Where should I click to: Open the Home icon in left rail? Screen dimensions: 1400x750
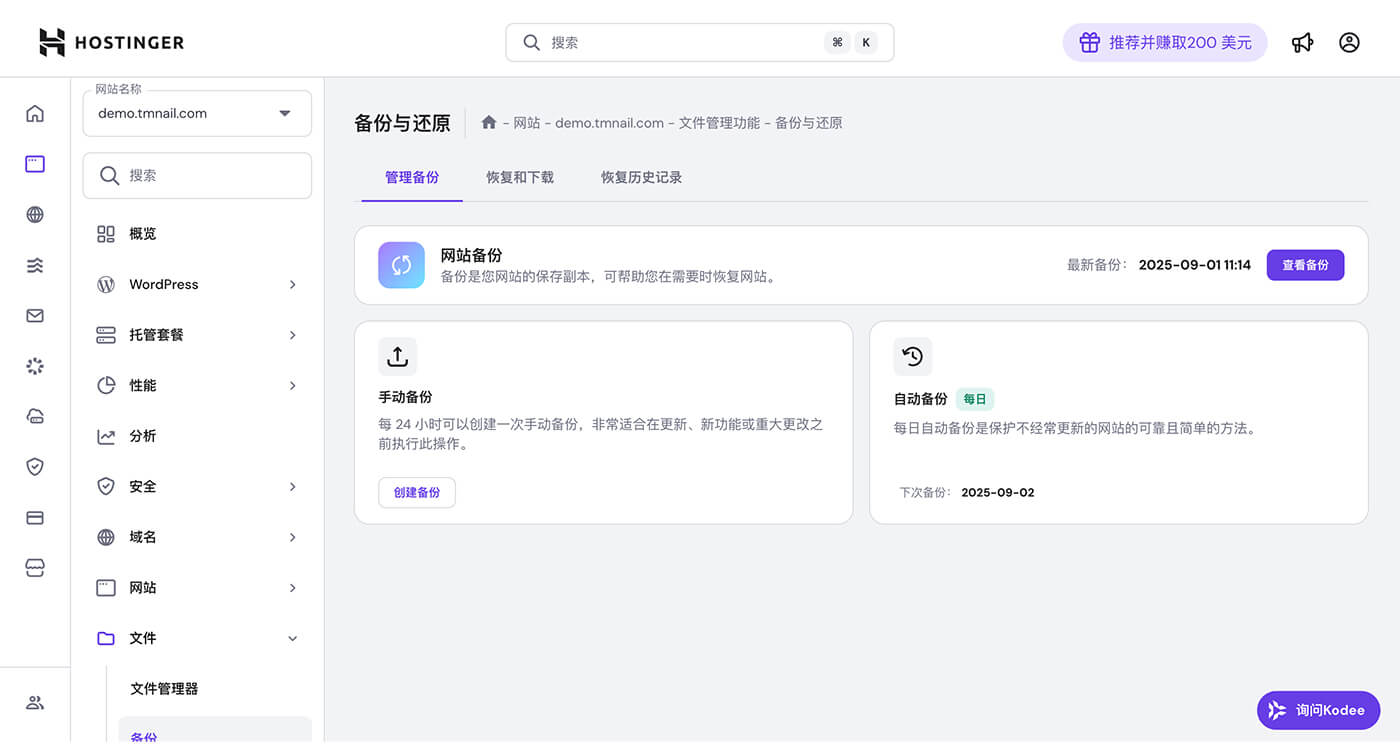[35, 113]
